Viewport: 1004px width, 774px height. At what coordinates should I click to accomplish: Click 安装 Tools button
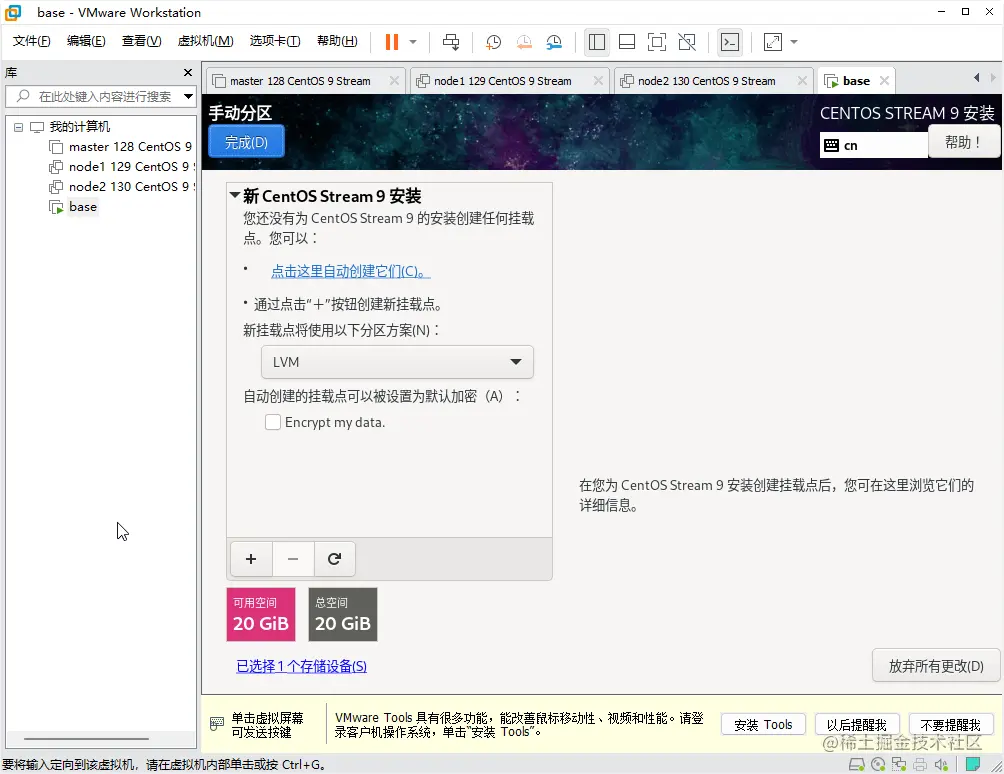pos(763,725)
